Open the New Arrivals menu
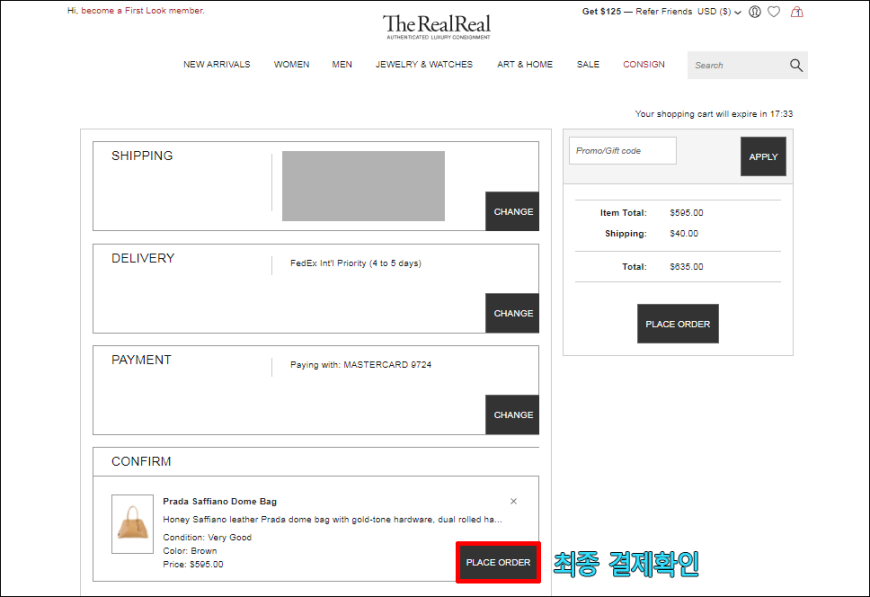The image size is (870, 597). click(216, 64)
